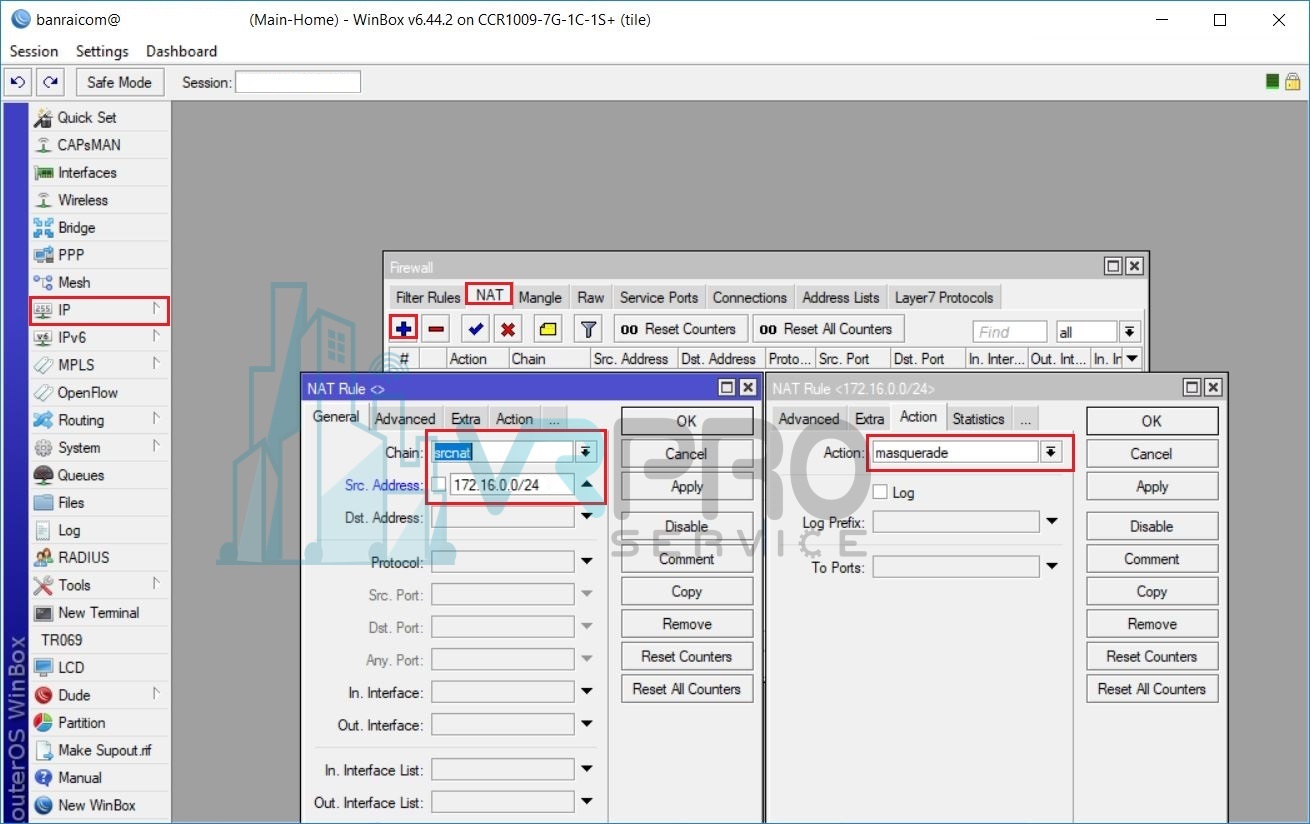Open the Session menu
This screenshot has height=824, width=1310.
pyautogui.click(x=34, y=51)
